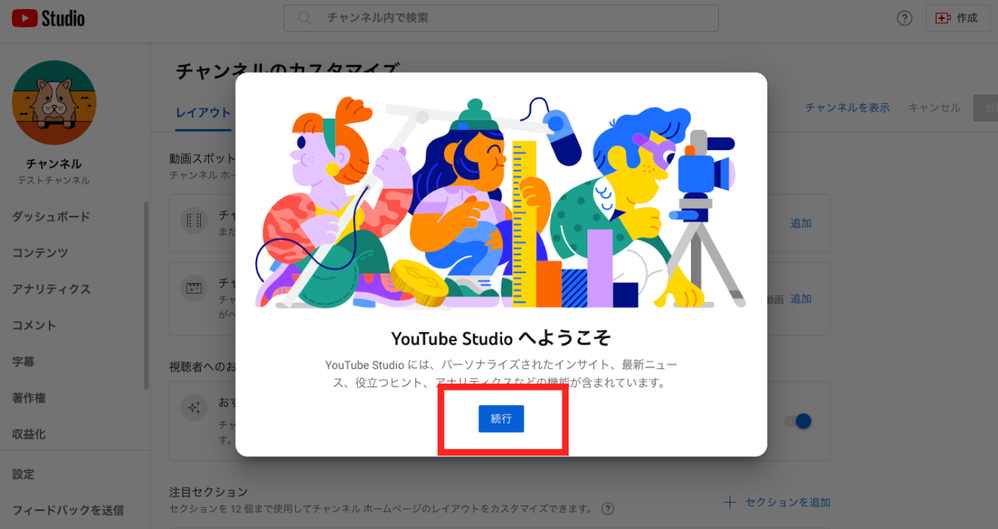Click the 注目セクション heading text
The width and height of the screenshot is (998, 529).
point(208,492)
